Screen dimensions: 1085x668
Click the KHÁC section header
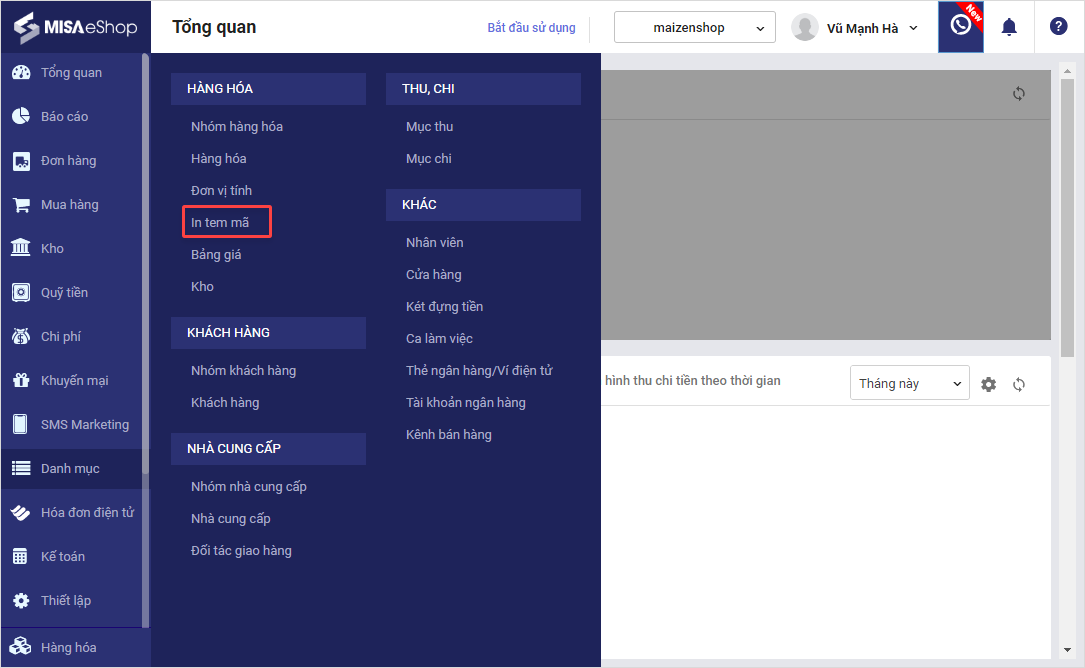(x=483, y=205)
